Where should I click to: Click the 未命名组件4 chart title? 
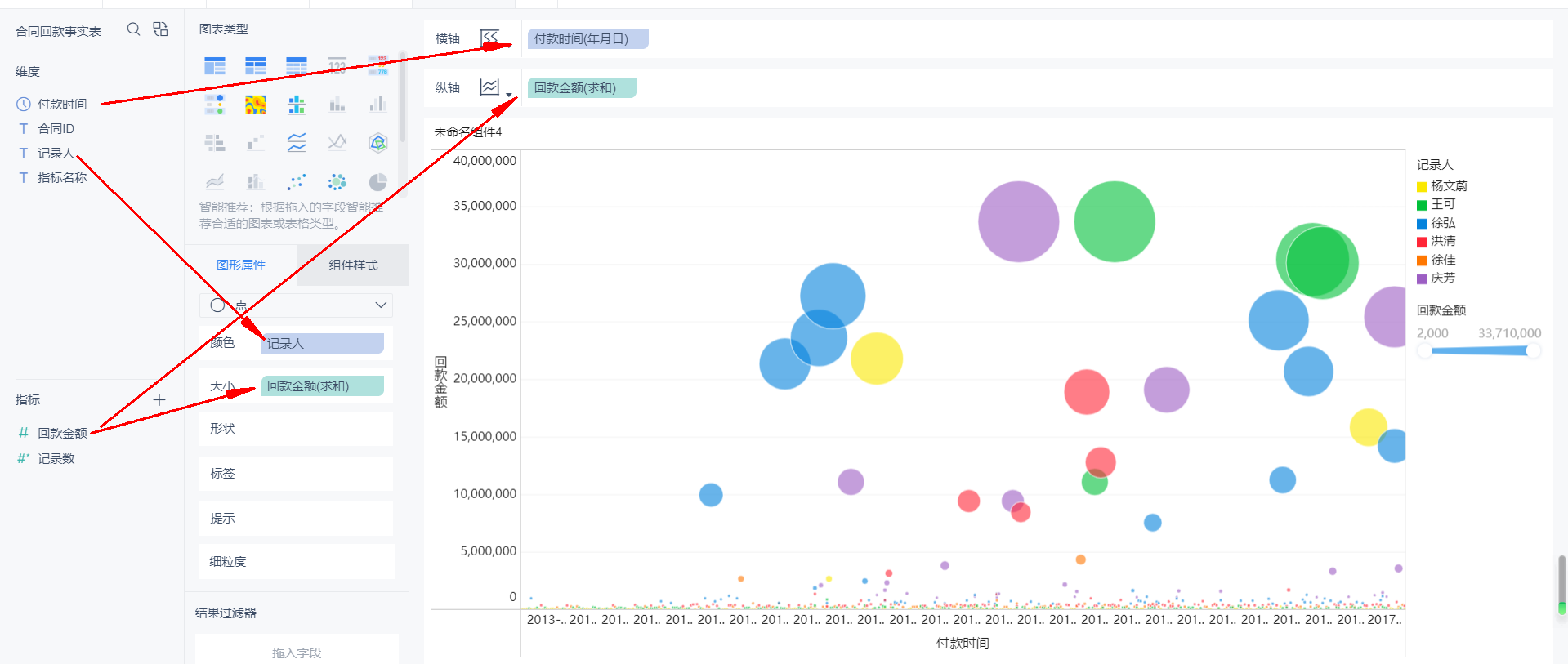(467, 131)
